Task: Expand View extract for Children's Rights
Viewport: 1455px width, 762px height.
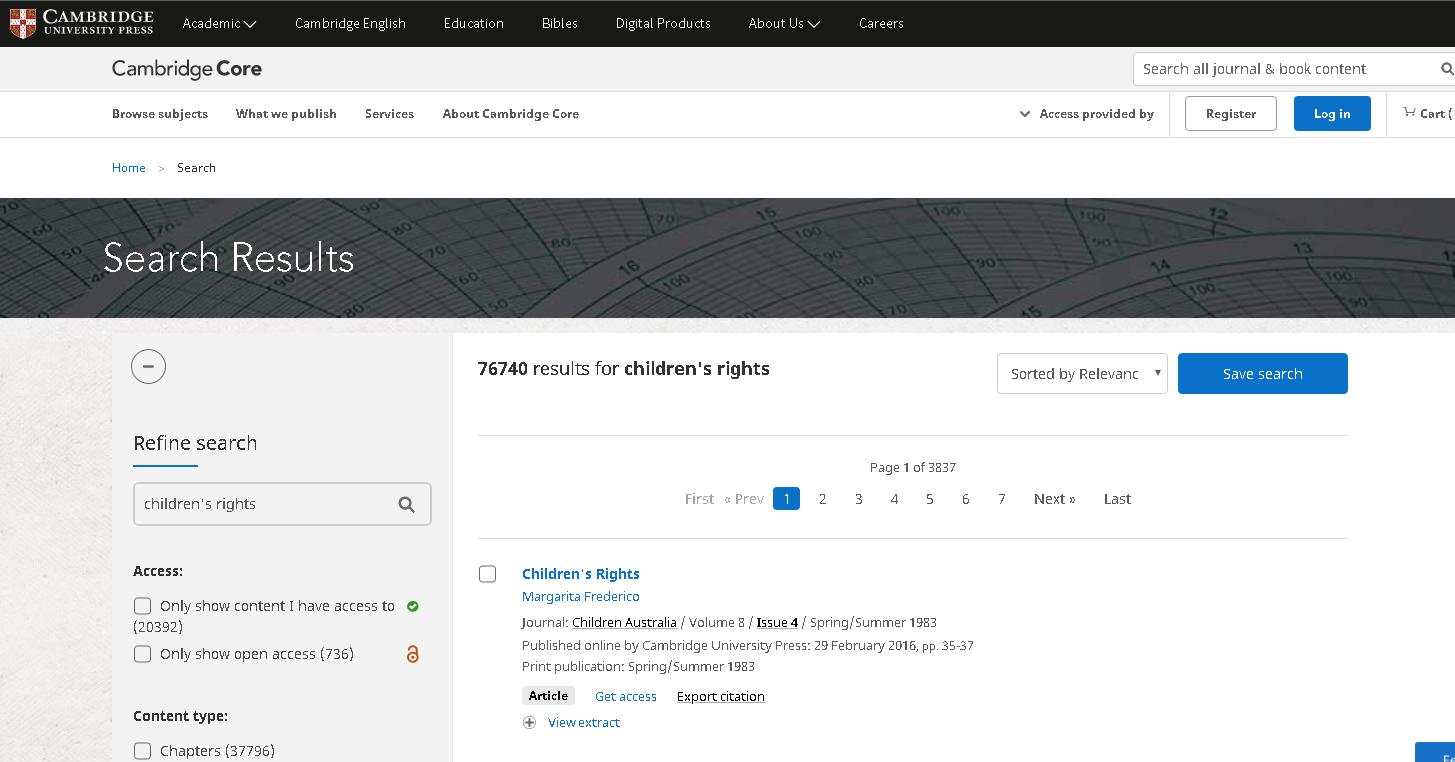Action: [x=584, y=722]
